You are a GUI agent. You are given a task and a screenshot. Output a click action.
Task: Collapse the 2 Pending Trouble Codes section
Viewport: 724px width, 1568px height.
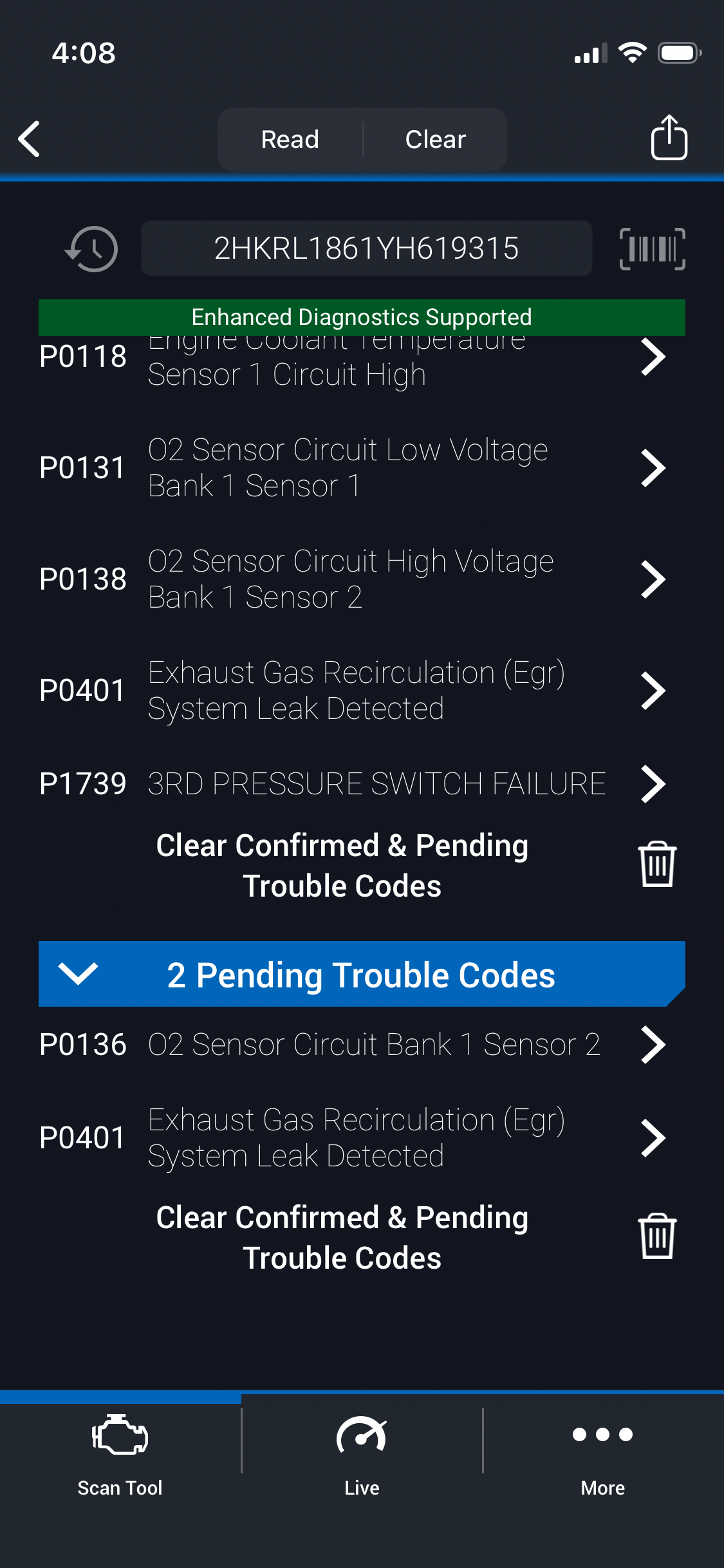(78, 974)
